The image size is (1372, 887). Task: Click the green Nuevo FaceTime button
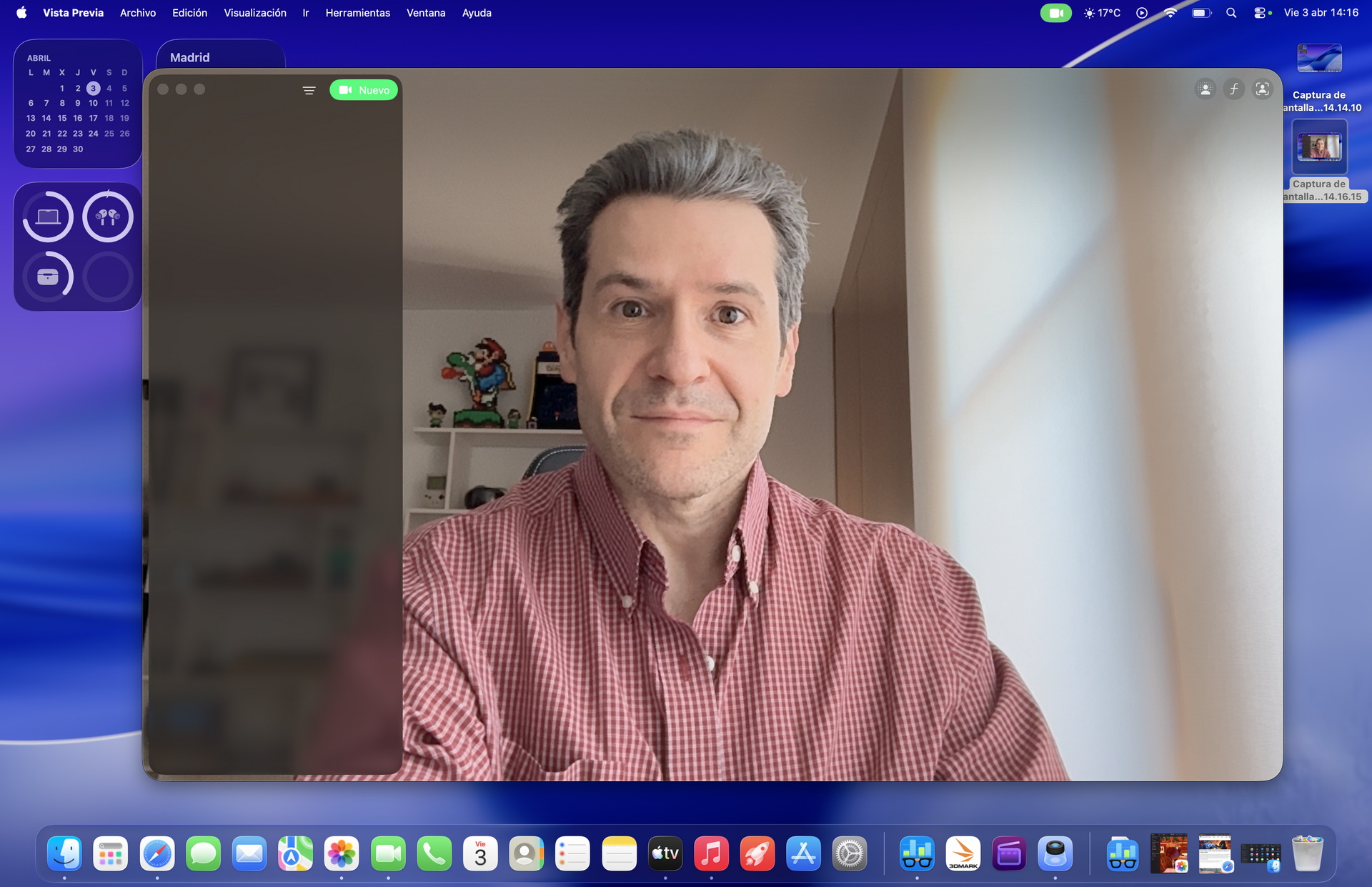[x=364, y=90]
